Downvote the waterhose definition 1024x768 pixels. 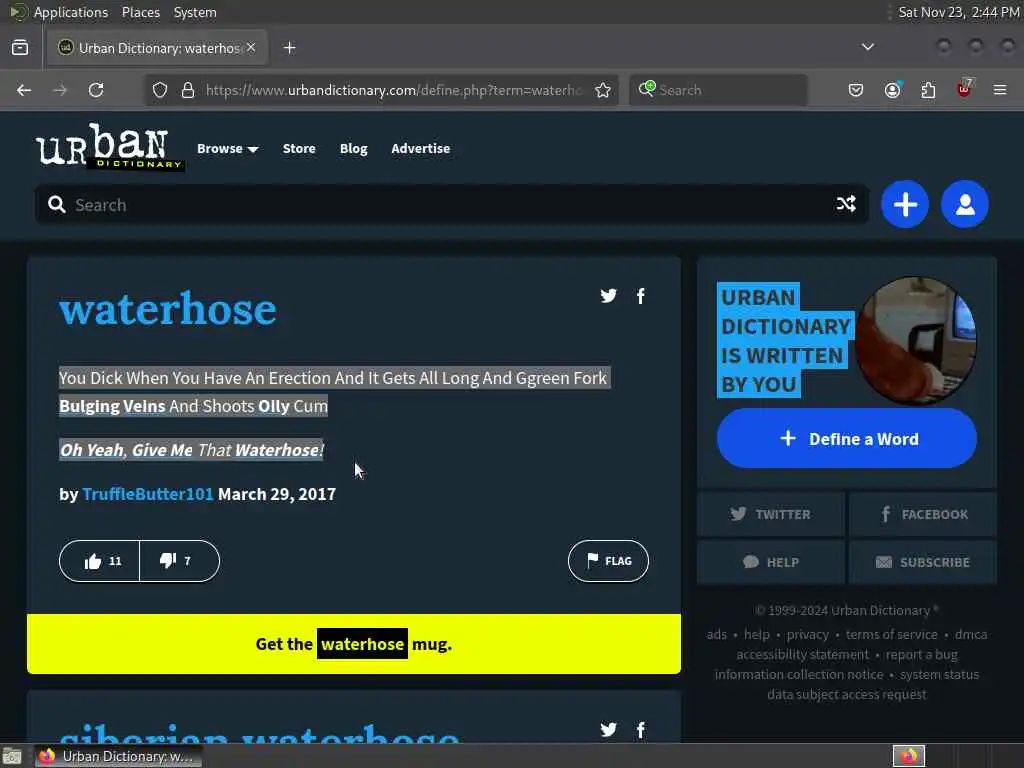[180, 561]
